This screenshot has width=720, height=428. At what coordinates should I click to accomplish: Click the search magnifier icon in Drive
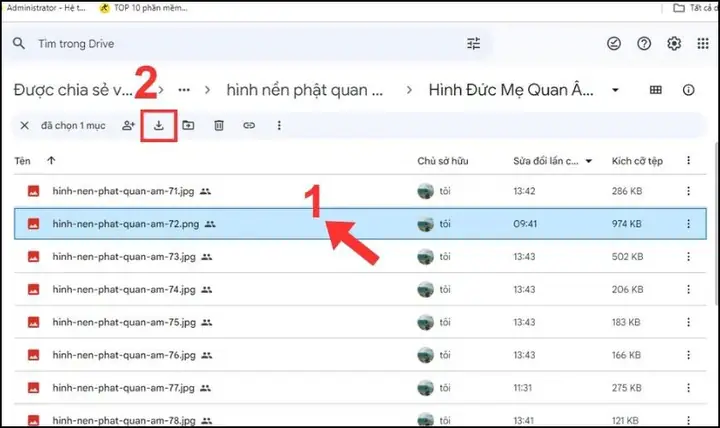click(19, 44)
